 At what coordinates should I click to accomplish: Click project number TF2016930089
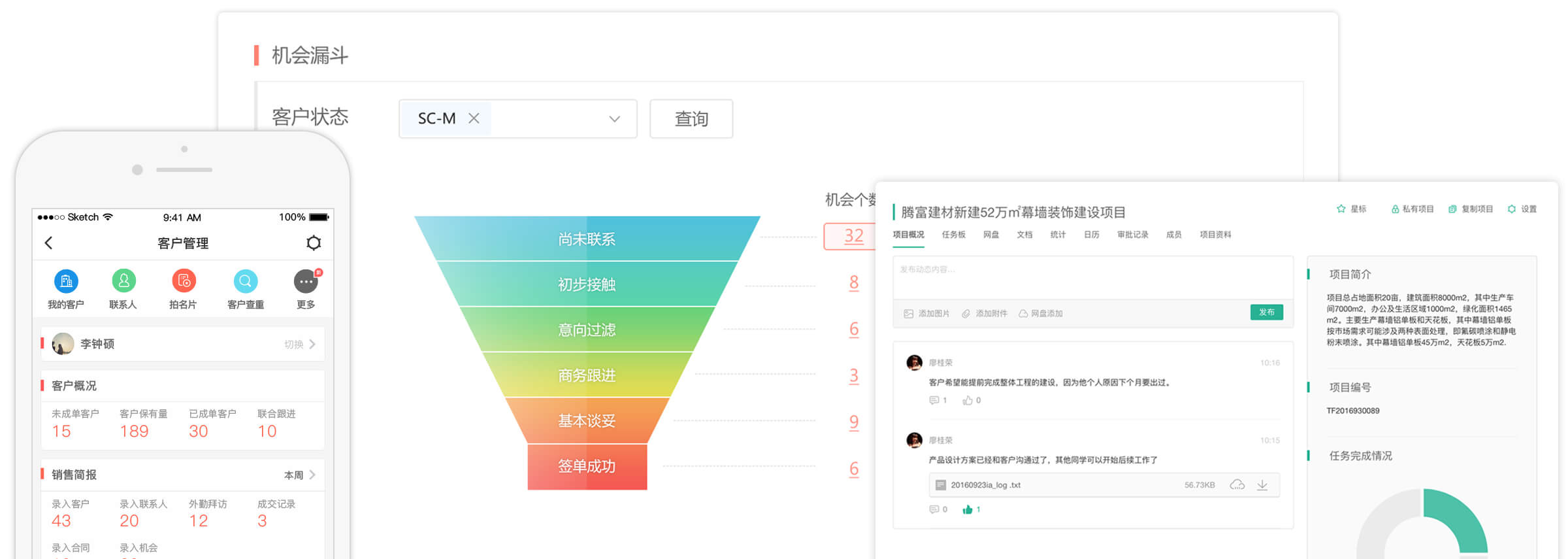1353,411
